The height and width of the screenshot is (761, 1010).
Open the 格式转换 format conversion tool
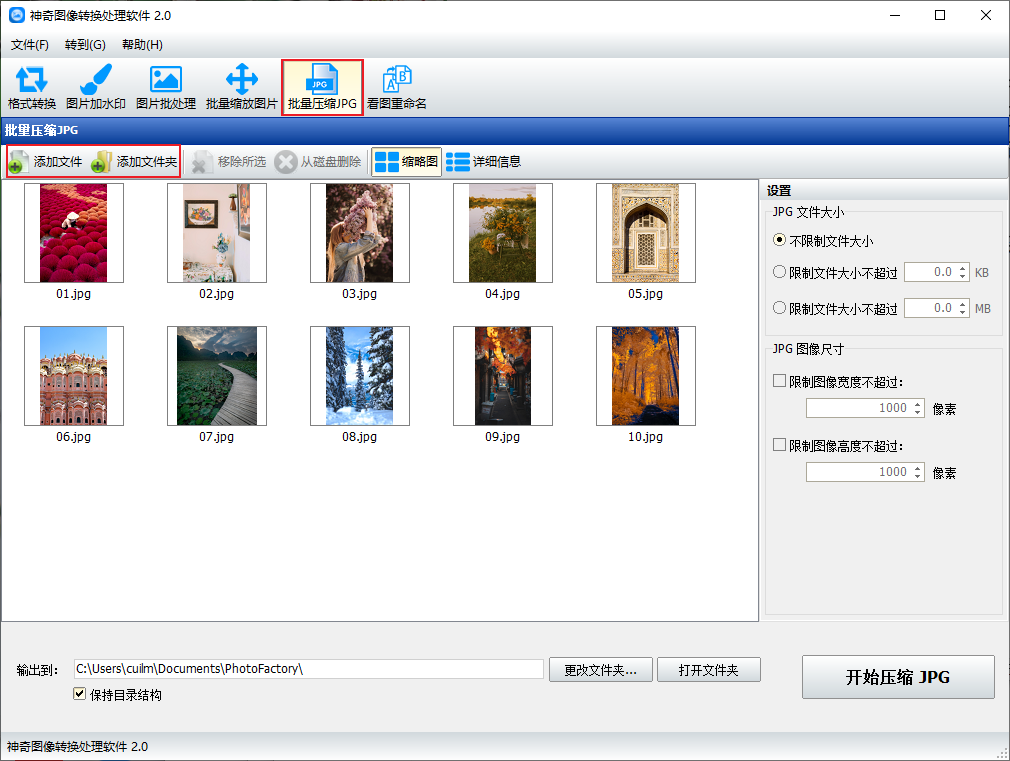pos(32,88)
